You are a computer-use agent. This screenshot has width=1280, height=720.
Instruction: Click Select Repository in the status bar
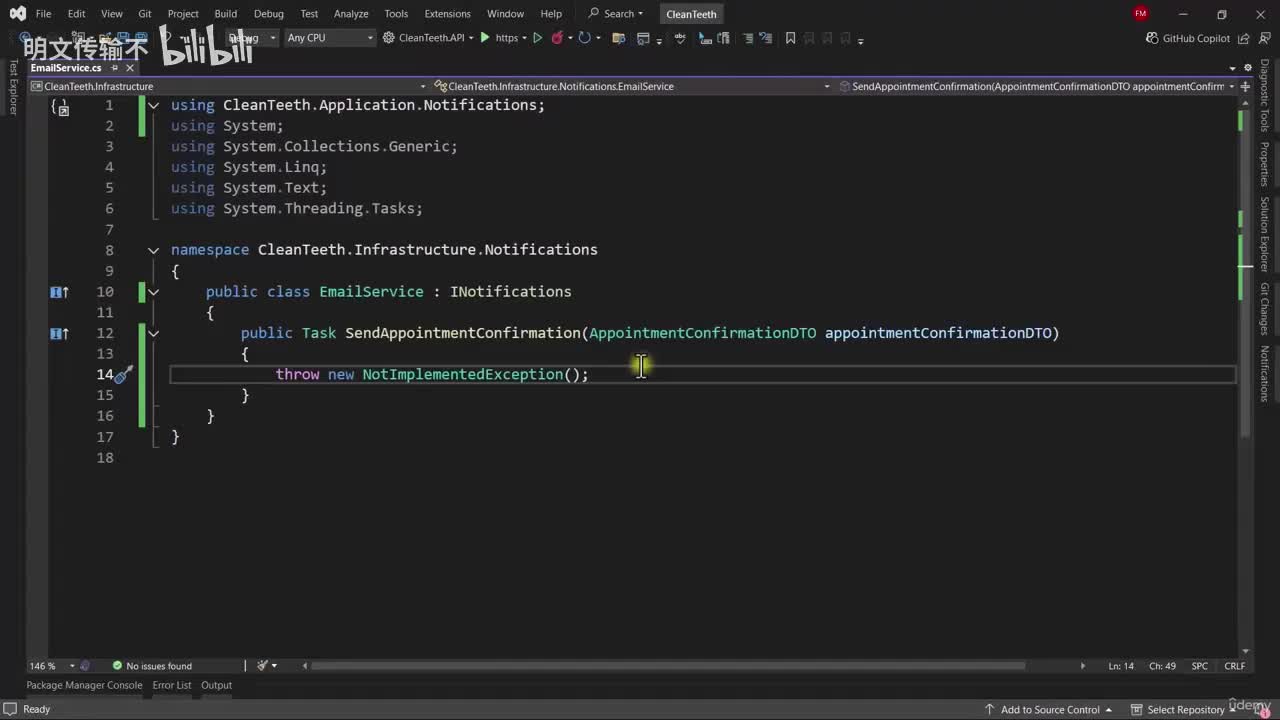coord(1186,710)
